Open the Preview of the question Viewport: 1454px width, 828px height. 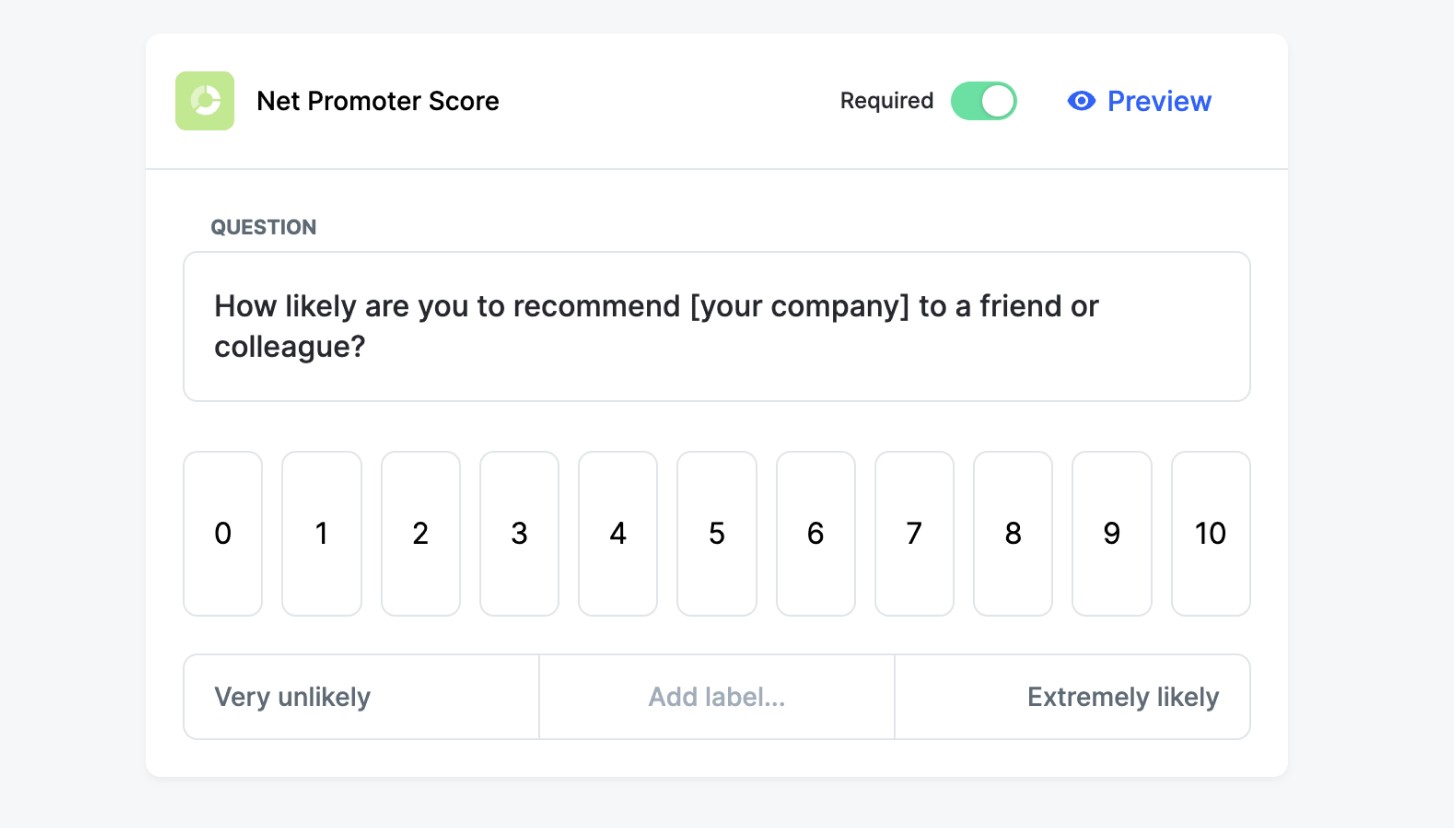tap(1159, 100)
